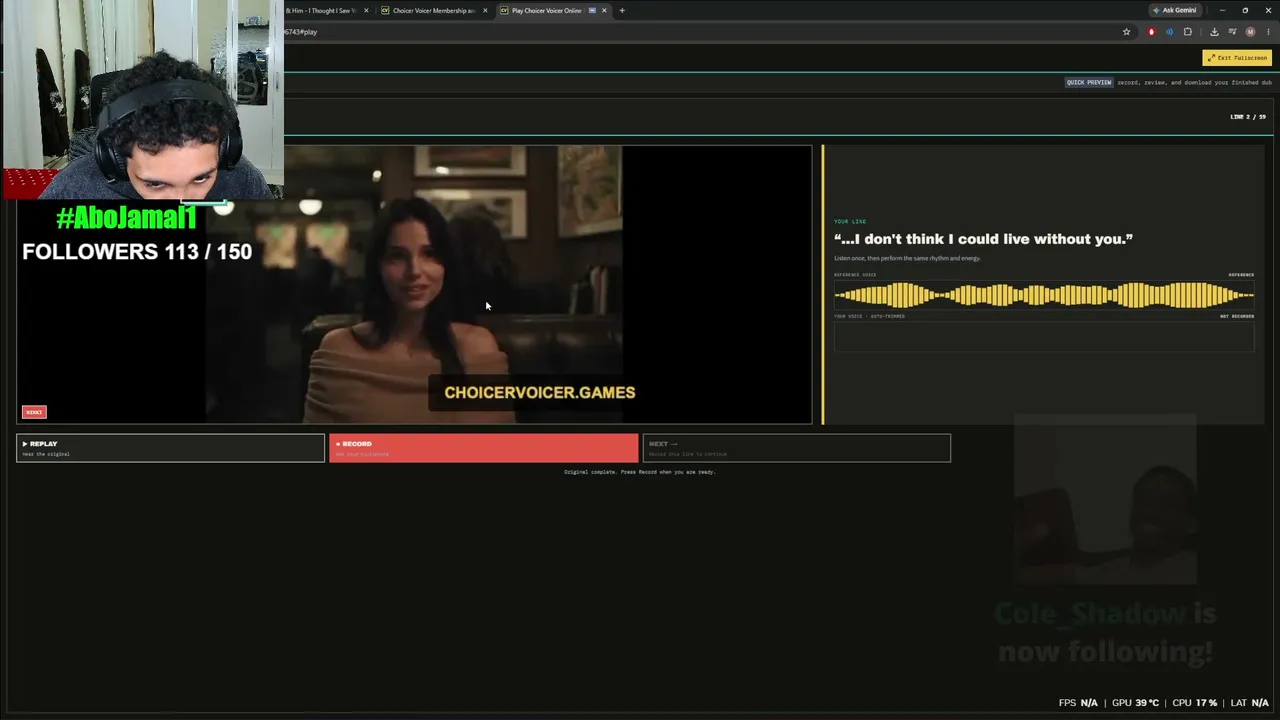The height and width of the screenshot is (720, 1280).
Task: Click the blue audio indicator icon in toolbar
Action: click(x=1169, y=32)
